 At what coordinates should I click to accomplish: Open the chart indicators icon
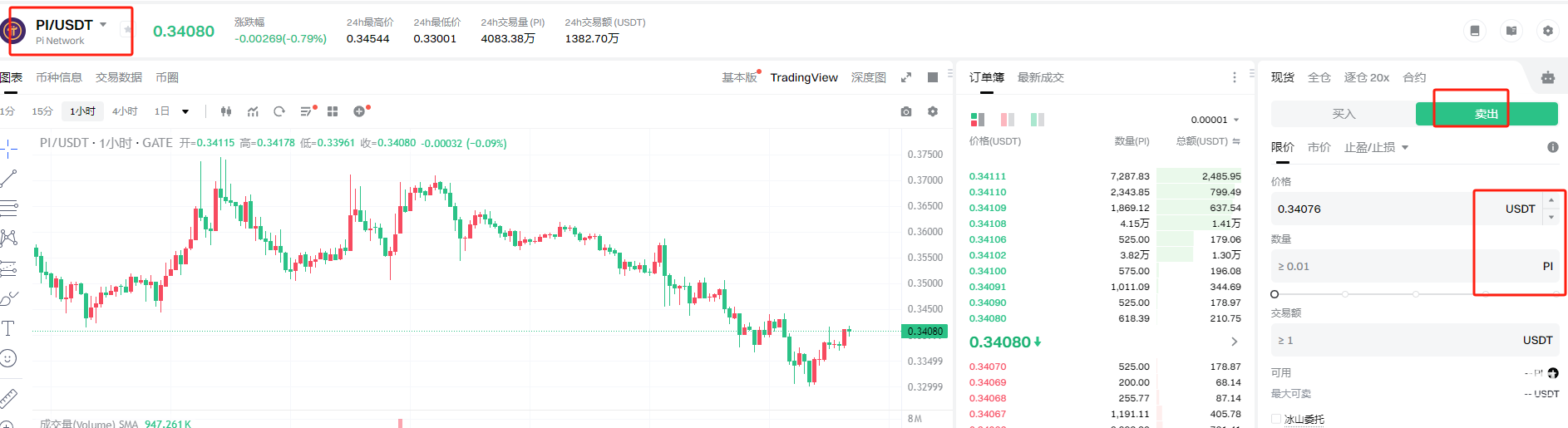click(x=253, y=111)
